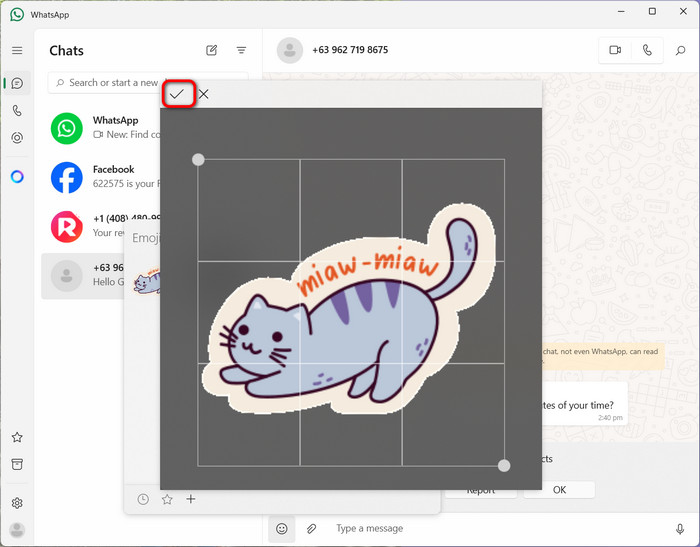Show starred messages from the sidebar
The height and width of the screenshot is (547, 700).
[17, 437]
